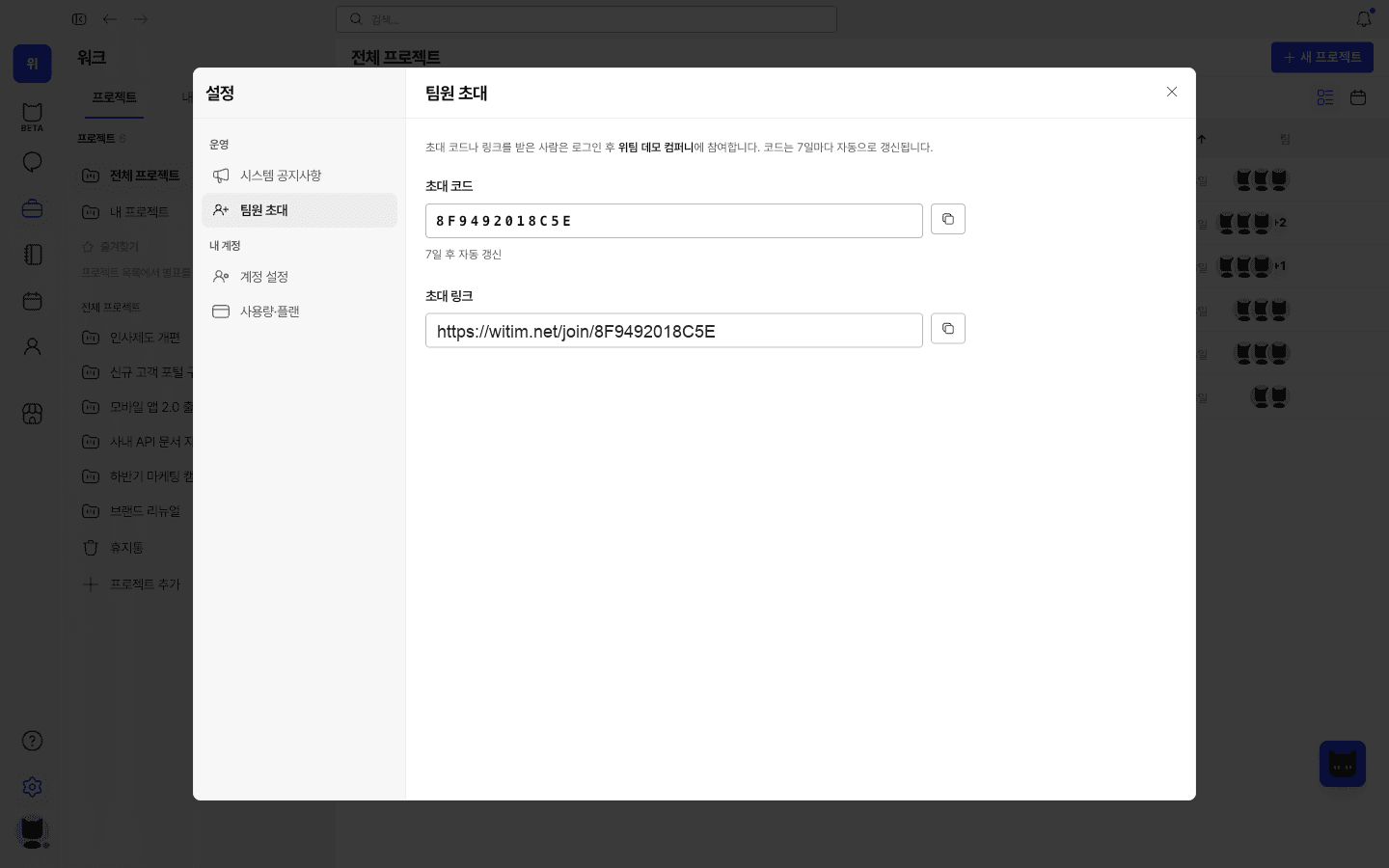Screen dimensions: 1389x868
Task: Open the cat chatbot floating button
Action: (1343, 764)
